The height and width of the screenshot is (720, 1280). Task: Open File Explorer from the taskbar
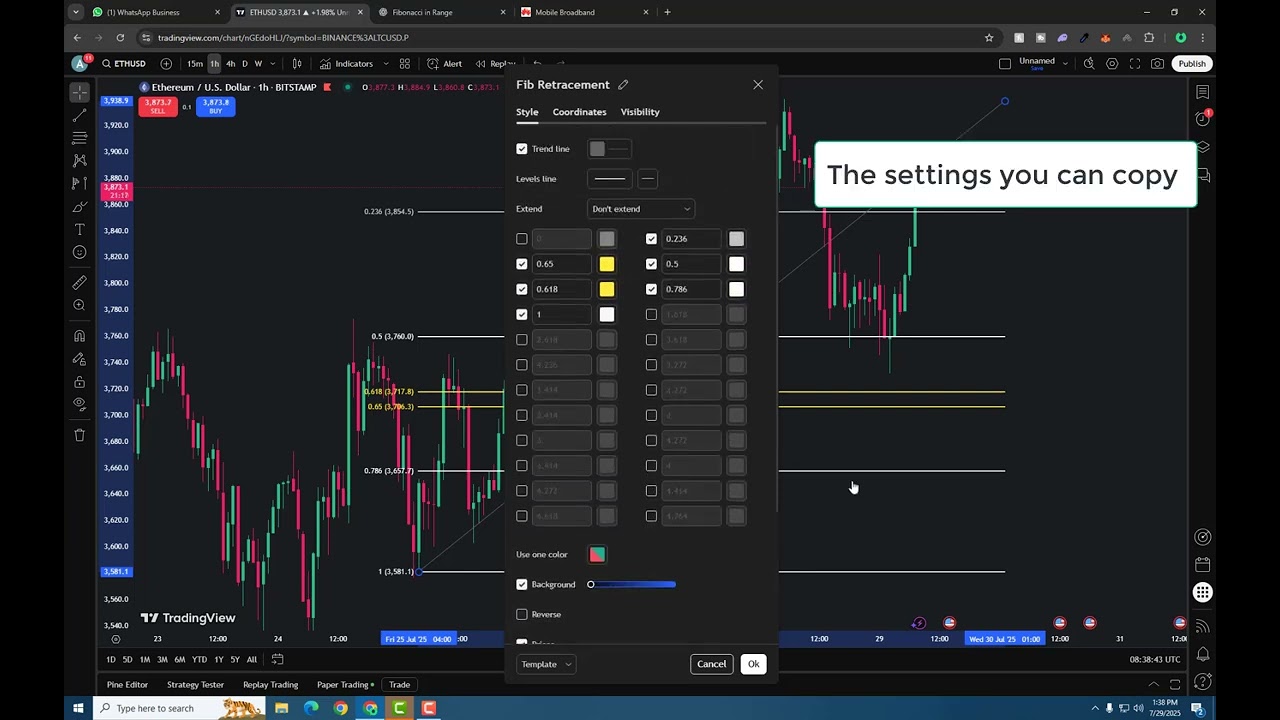[x=282, y=708]
